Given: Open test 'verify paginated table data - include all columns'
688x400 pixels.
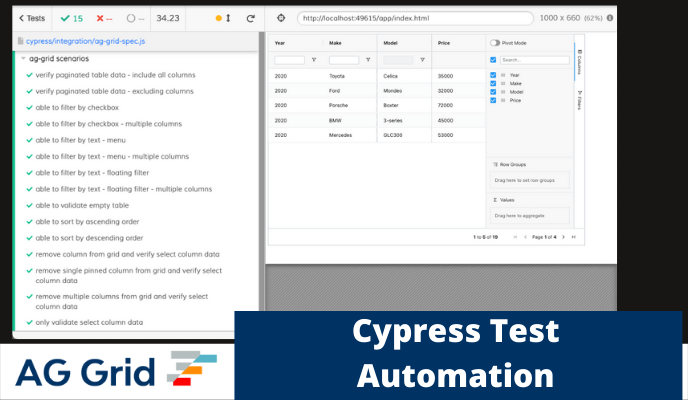Looking at the screenshot, I should pos(115,75).
